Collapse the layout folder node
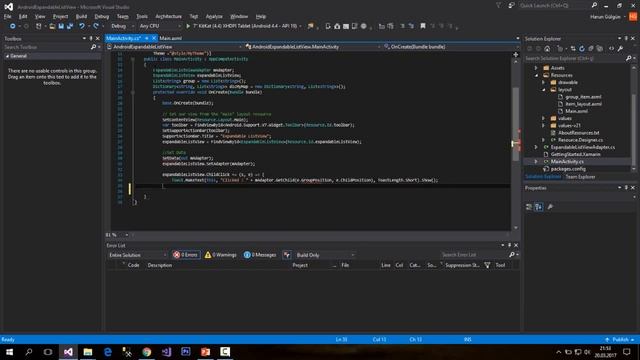The image size is (640, 360). [x=543, y=90]
